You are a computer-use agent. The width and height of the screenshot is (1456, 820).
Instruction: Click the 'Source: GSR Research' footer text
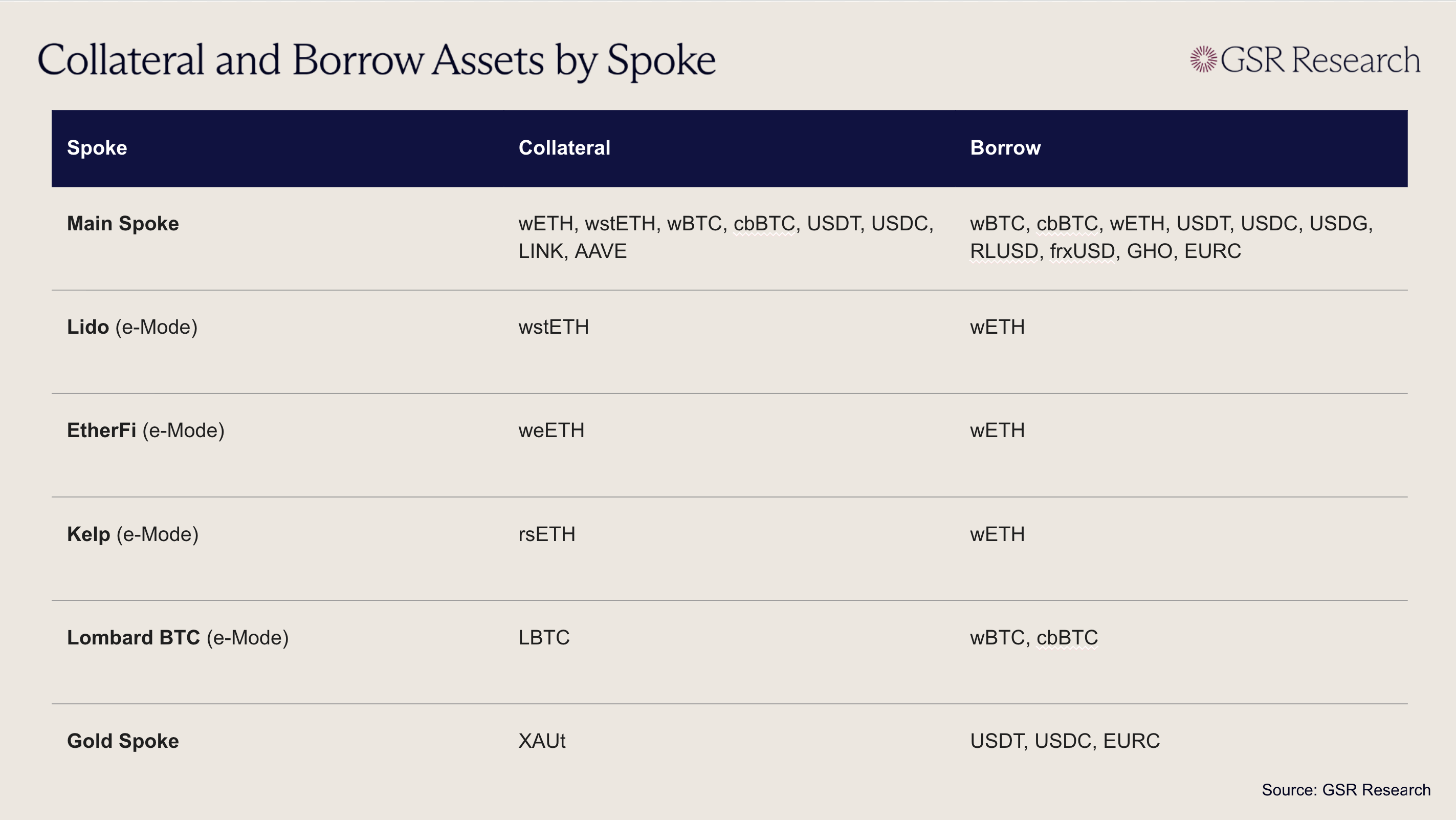click(1346, 789)
